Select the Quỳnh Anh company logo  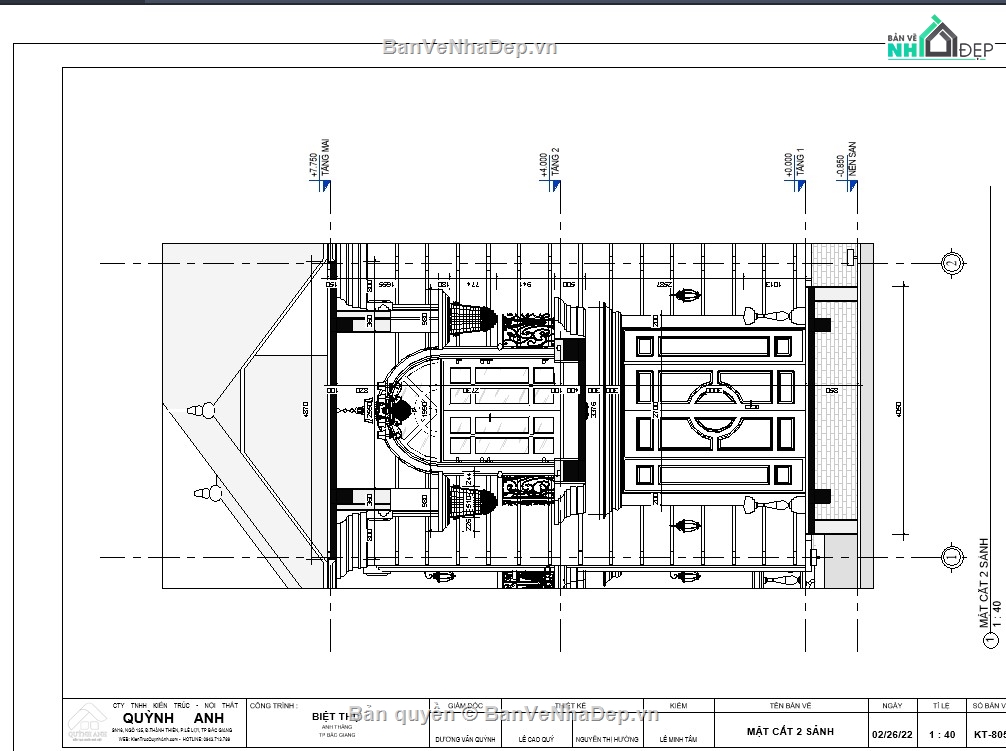pos(88,723)
